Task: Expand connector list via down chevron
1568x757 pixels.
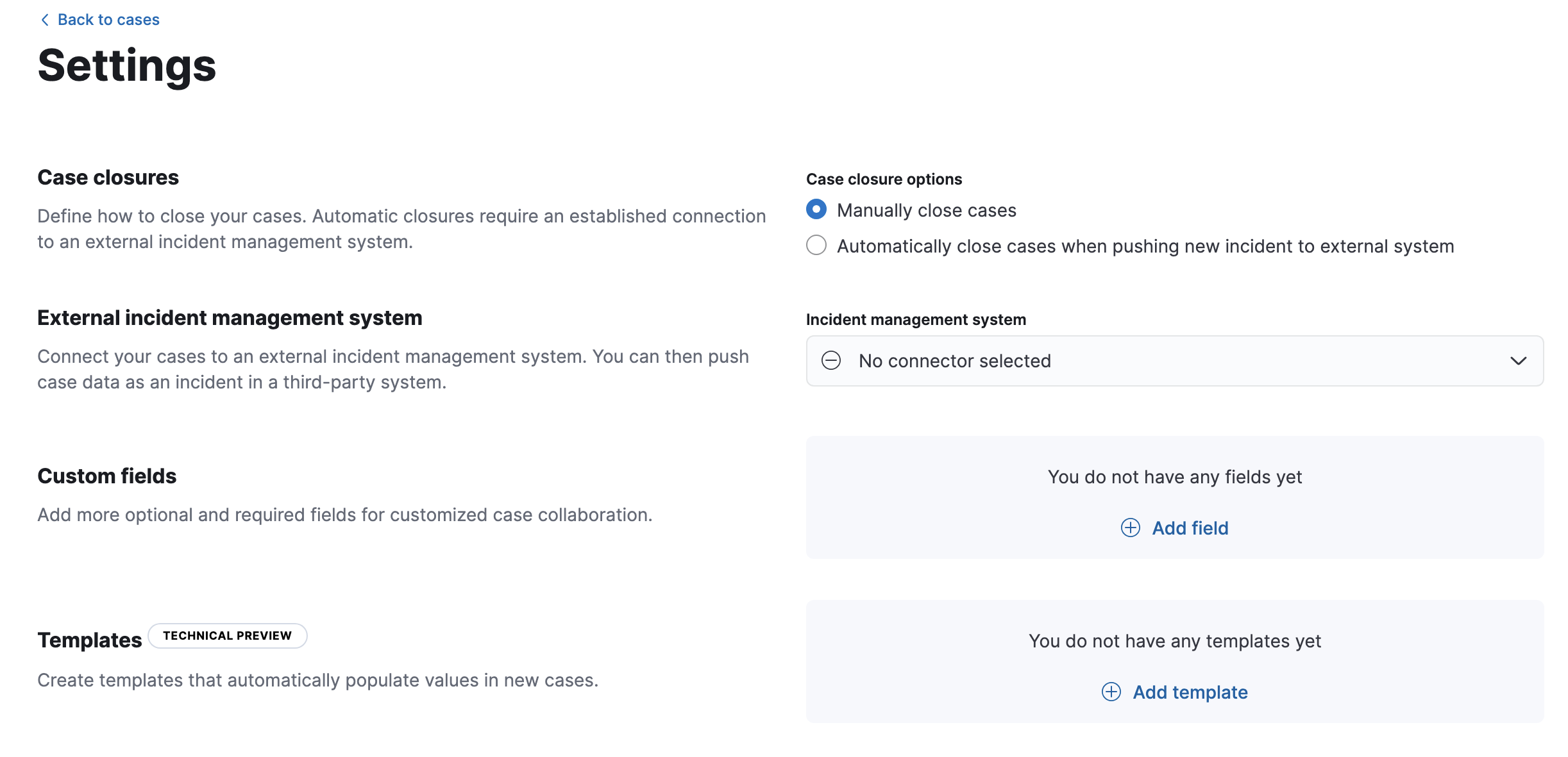Action: pos(1518,361)
